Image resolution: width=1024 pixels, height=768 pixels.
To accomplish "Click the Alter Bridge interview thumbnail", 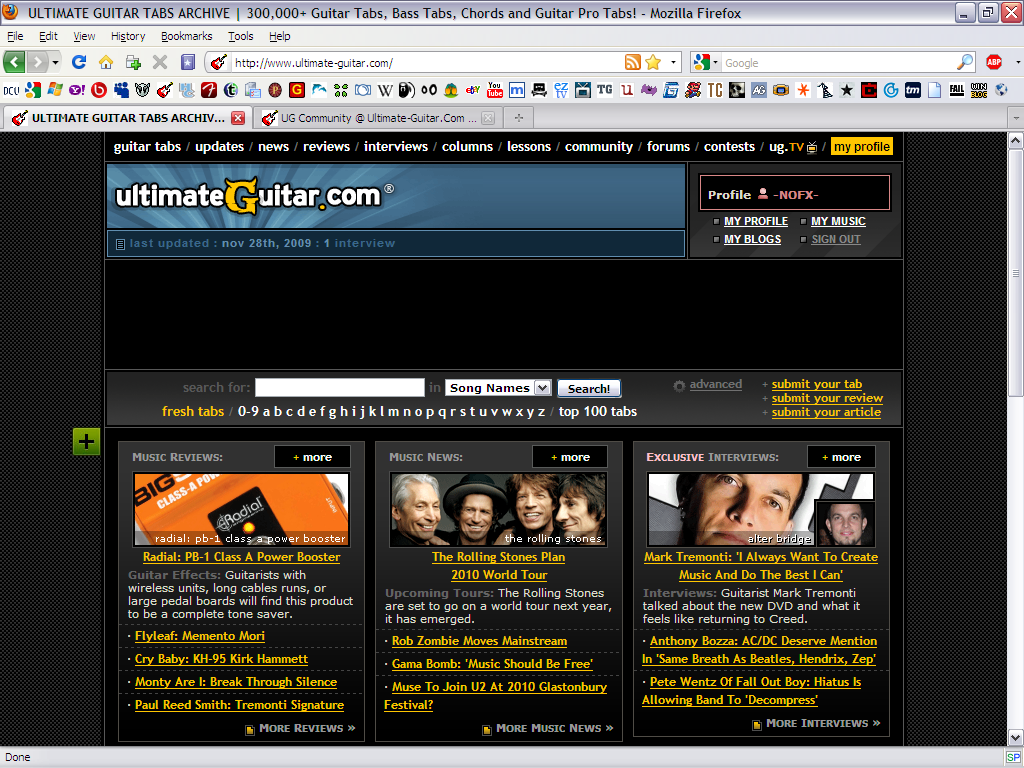I will 761,509.
